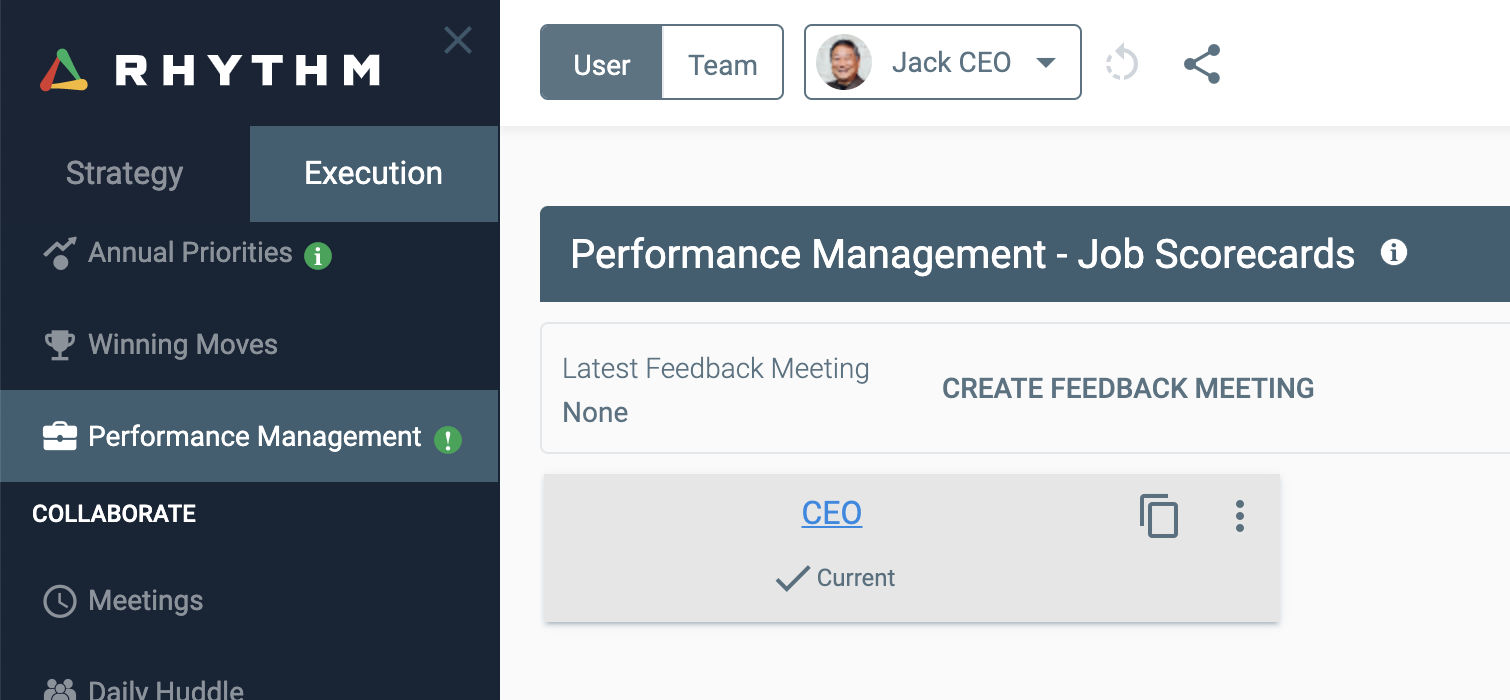
Task: Click the share icon in header
Action: pos(1202,64)
